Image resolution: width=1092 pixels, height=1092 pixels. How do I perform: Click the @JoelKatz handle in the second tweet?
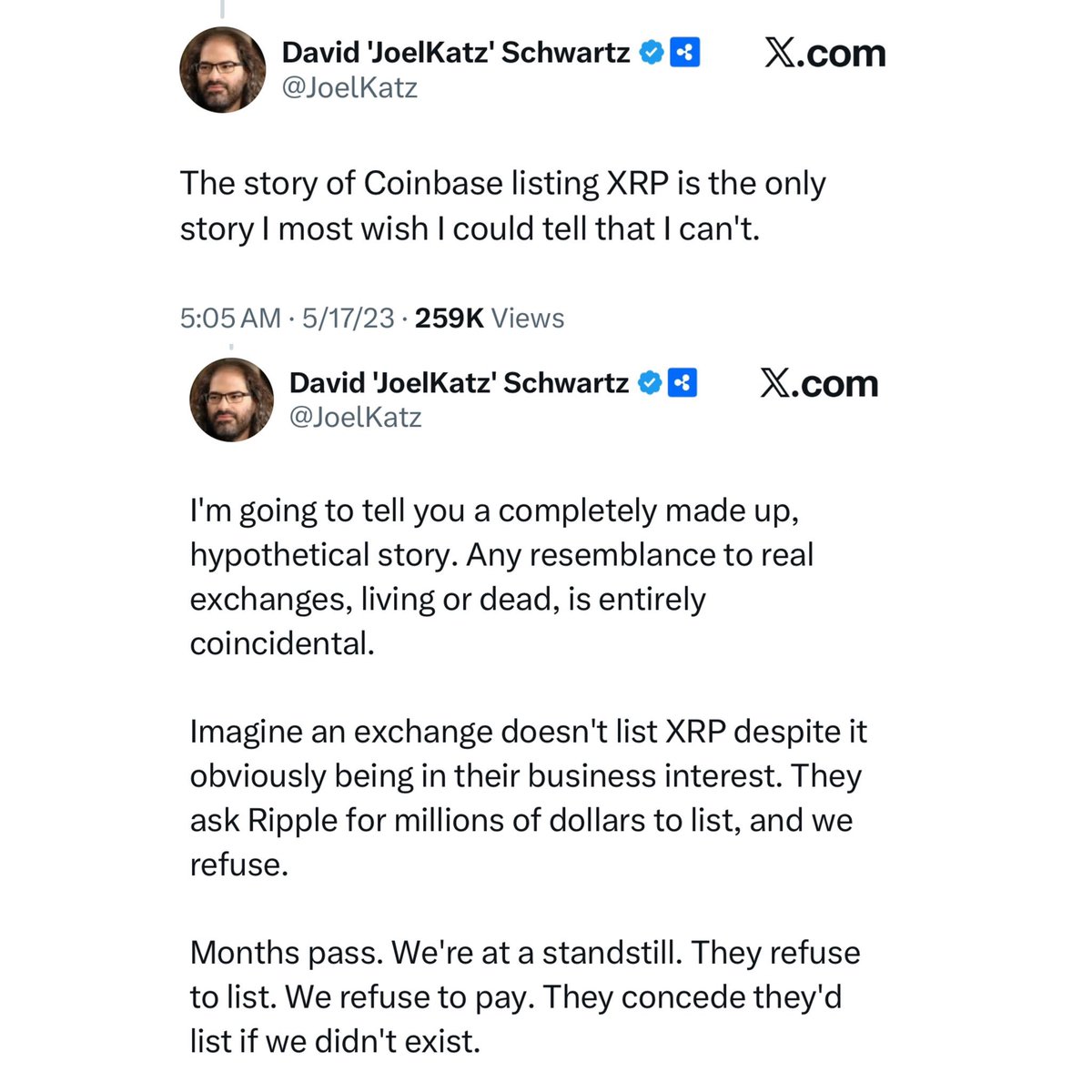[x=355, y=417]
